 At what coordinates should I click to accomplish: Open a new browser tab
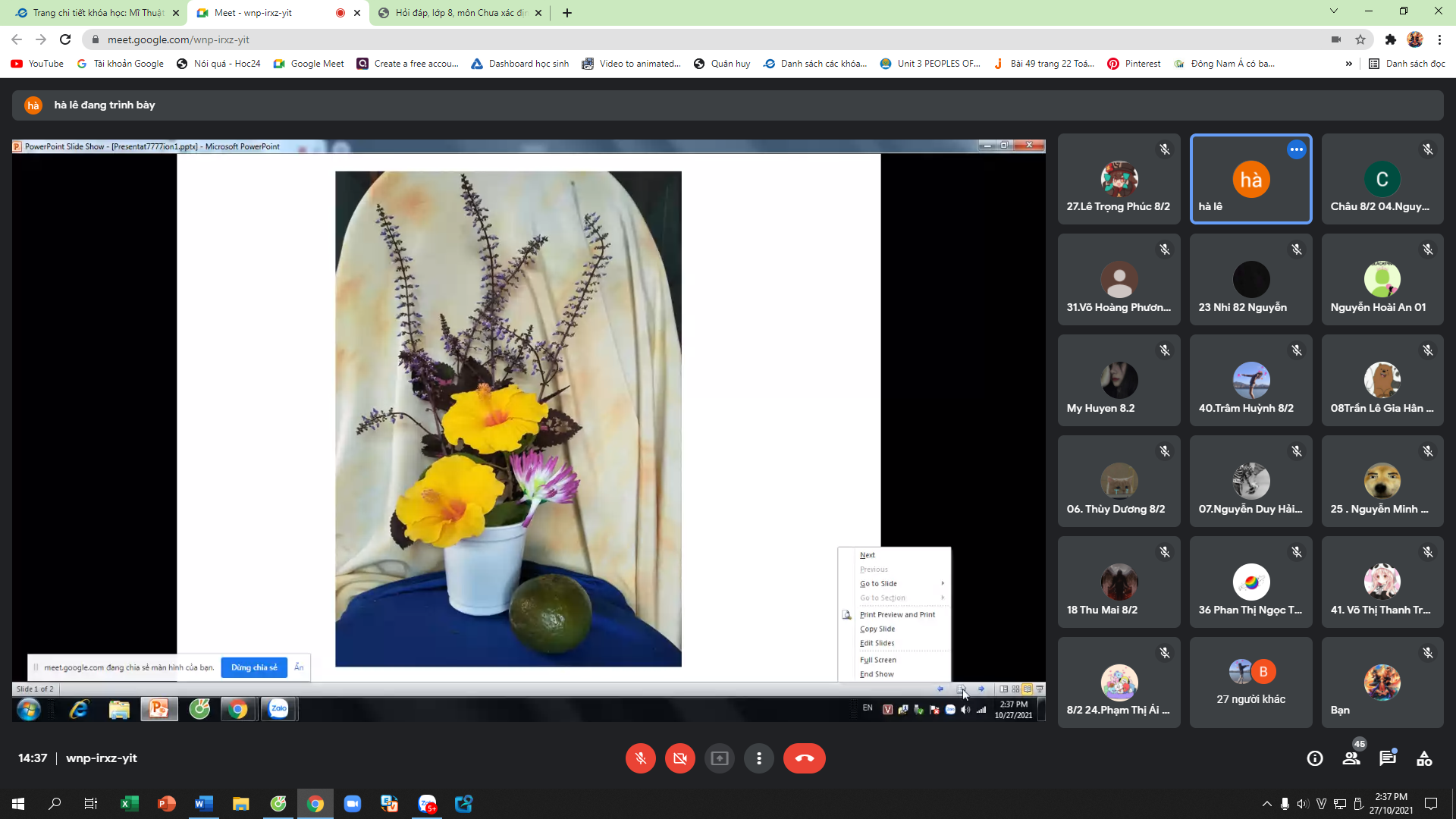click(566, 13)
